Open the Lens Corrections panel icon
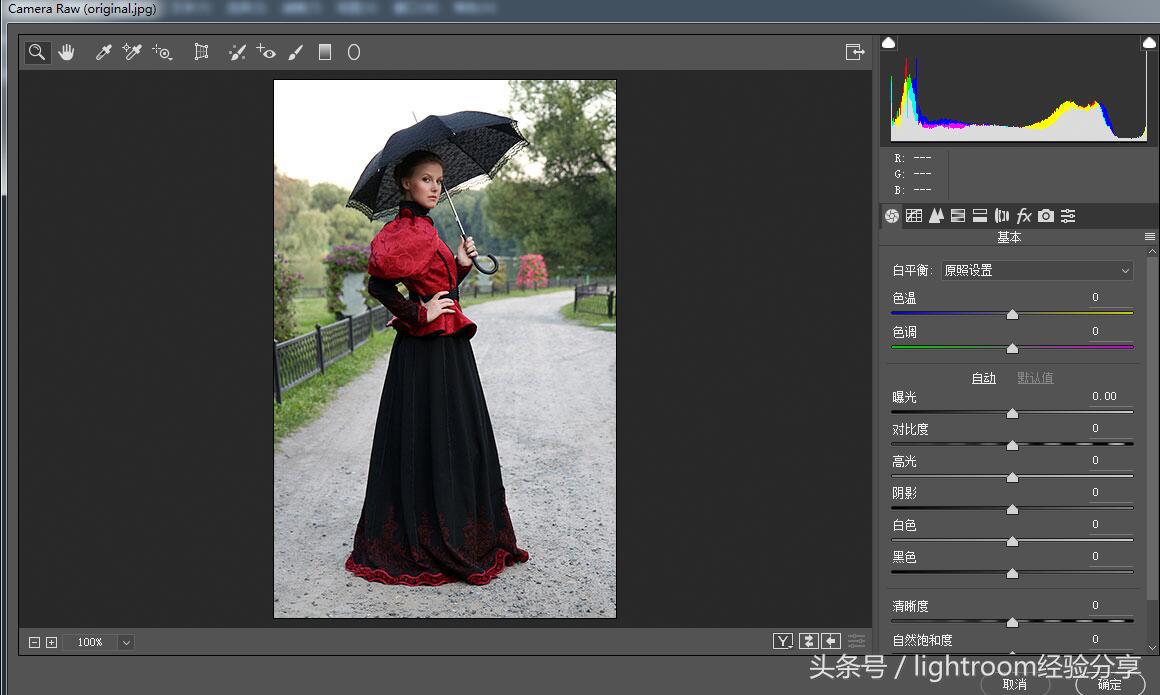The image size is (1160, 695). (1001, 215)
